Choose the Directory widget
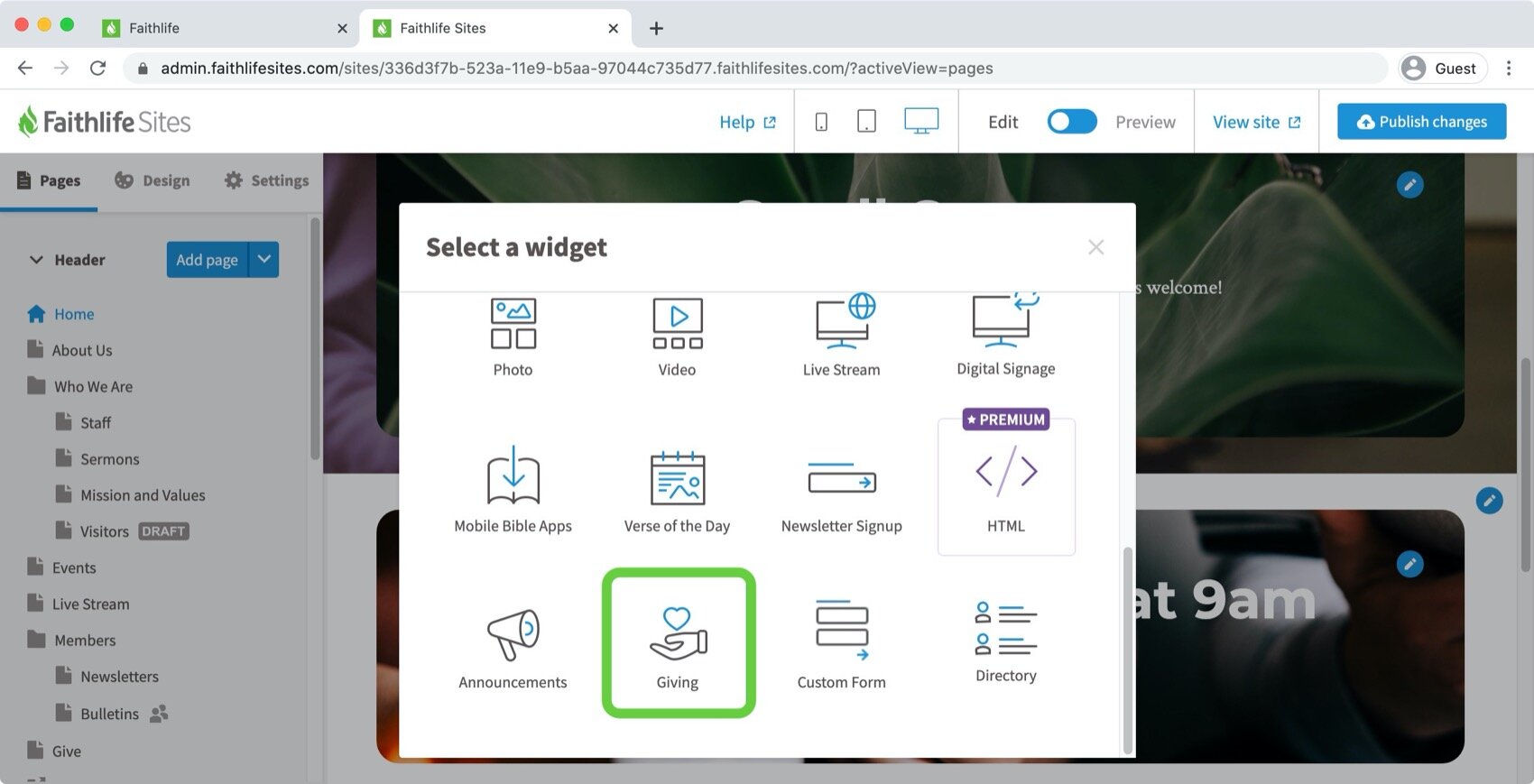Viewport: 1534px width, 784px height. (1005, 642)
